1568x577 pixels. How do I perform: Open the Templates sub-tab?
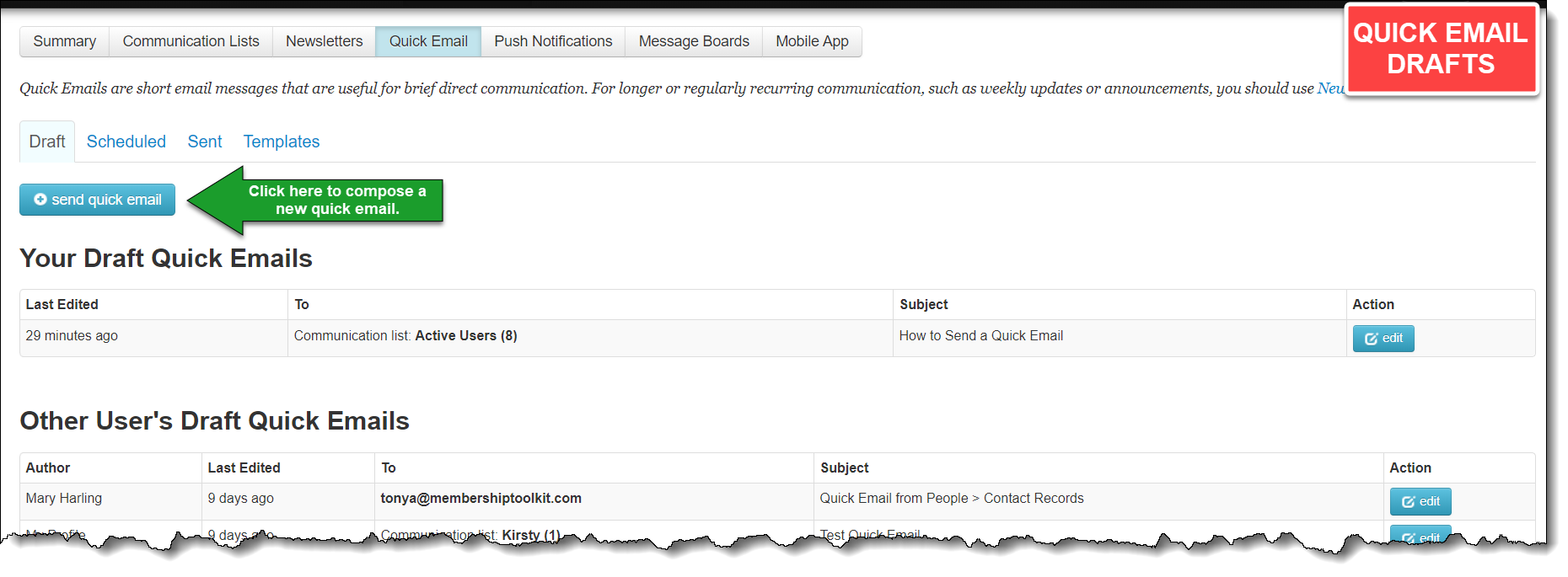pos(282,142)
